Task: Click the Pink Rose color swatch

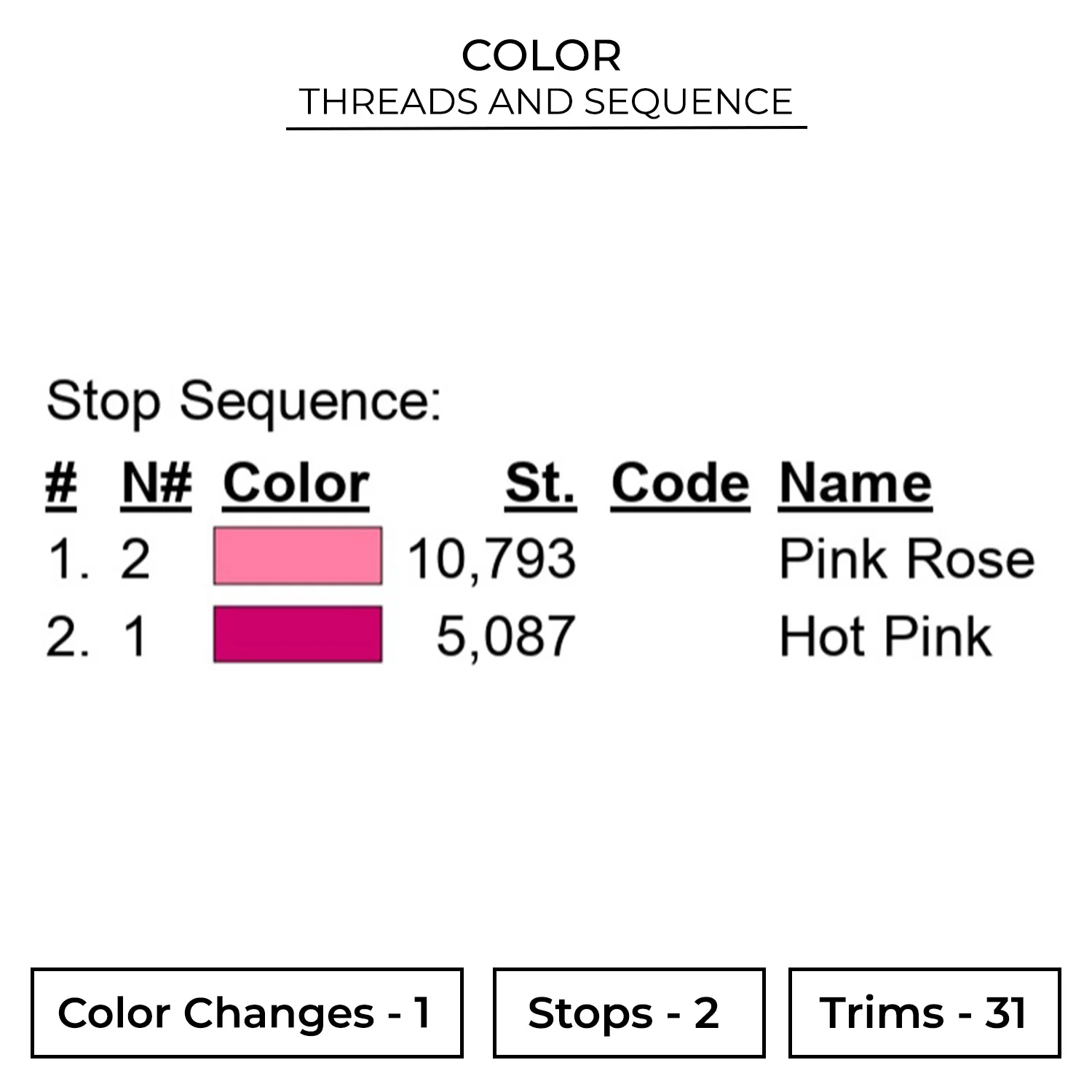Action: pyautogui.click(x=297, y=556)
